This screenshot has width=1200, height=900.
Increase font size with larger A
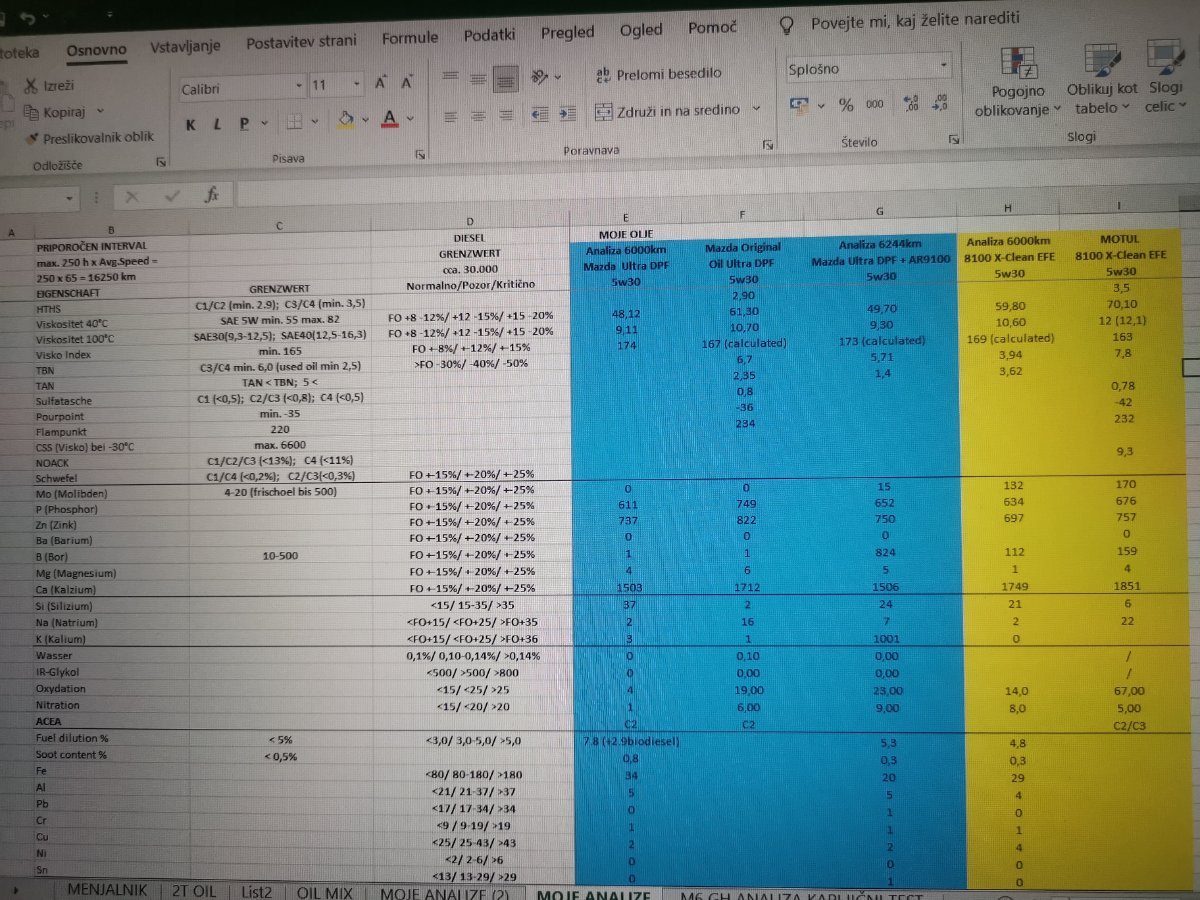[381, 84]
